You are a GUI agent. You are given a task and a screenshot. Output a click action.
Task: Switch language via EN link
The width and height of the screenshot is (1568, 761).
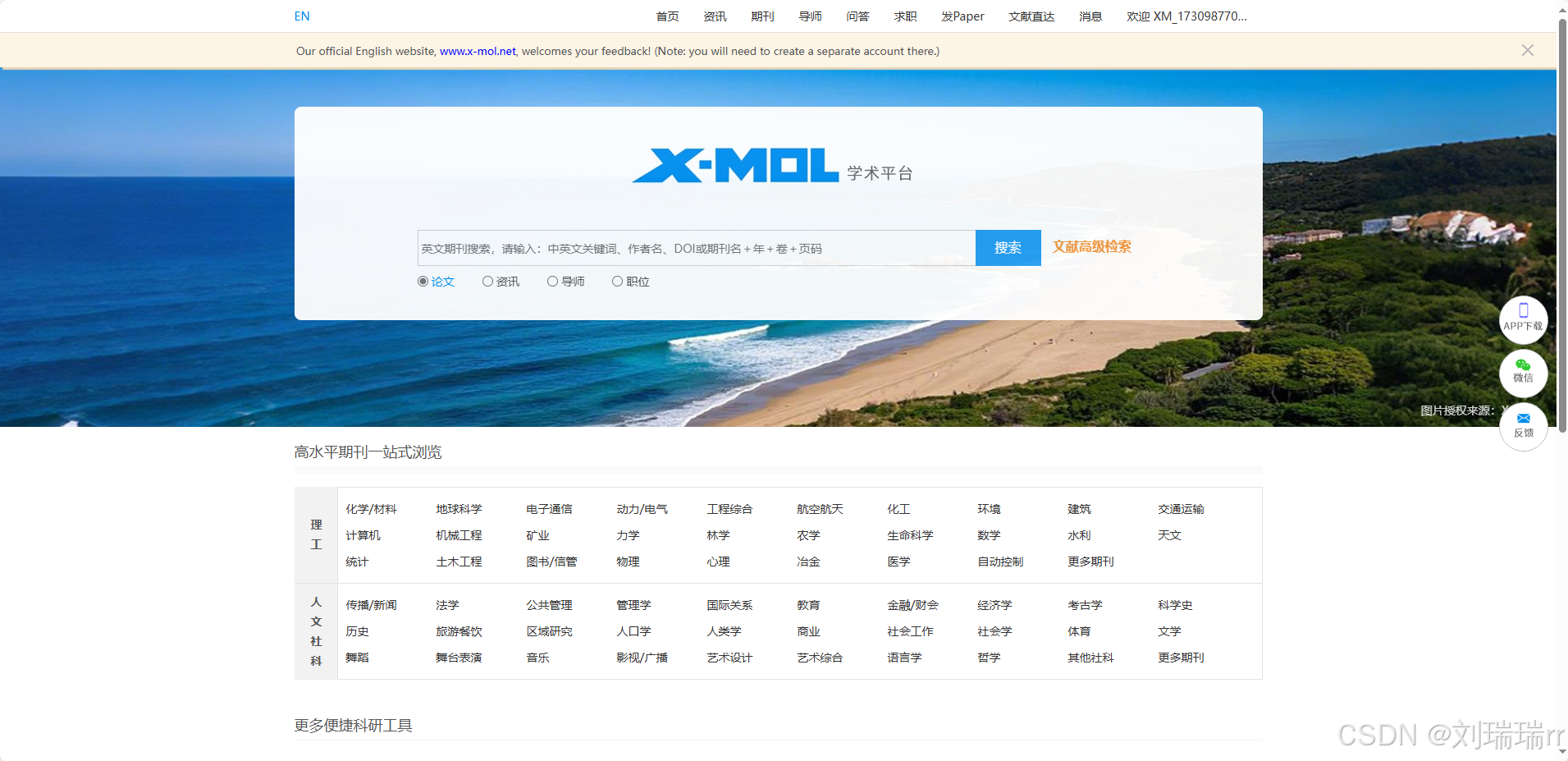pyautogui.click(x=302, y=16)
